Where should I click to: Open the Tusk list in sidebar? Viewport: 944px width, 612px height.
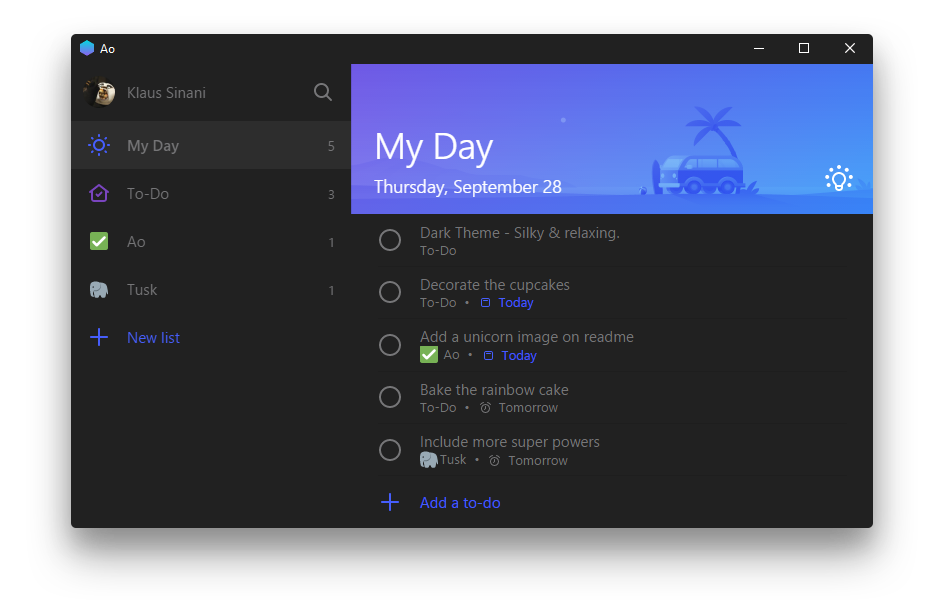(x=211, y=289)
